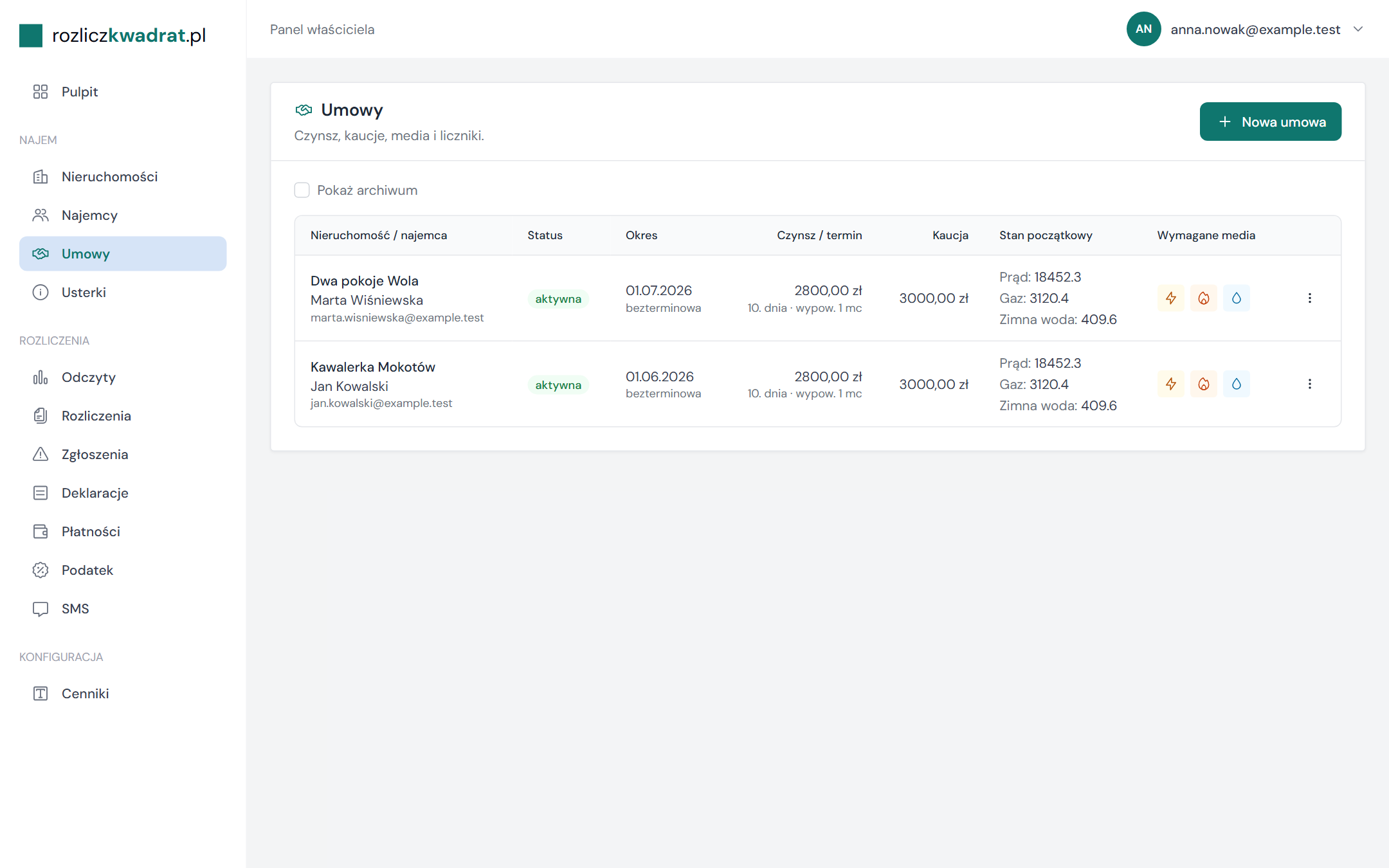Open Nieruchomości section in sidebar
The image size is (1389, 868).
pyautogui.click(x=123, y=177)
